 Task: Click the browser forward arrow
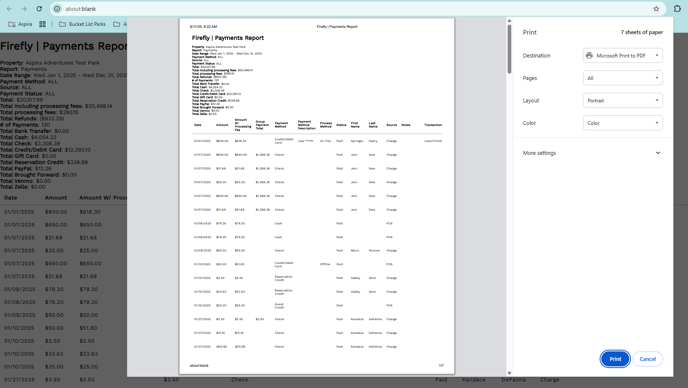24,9
